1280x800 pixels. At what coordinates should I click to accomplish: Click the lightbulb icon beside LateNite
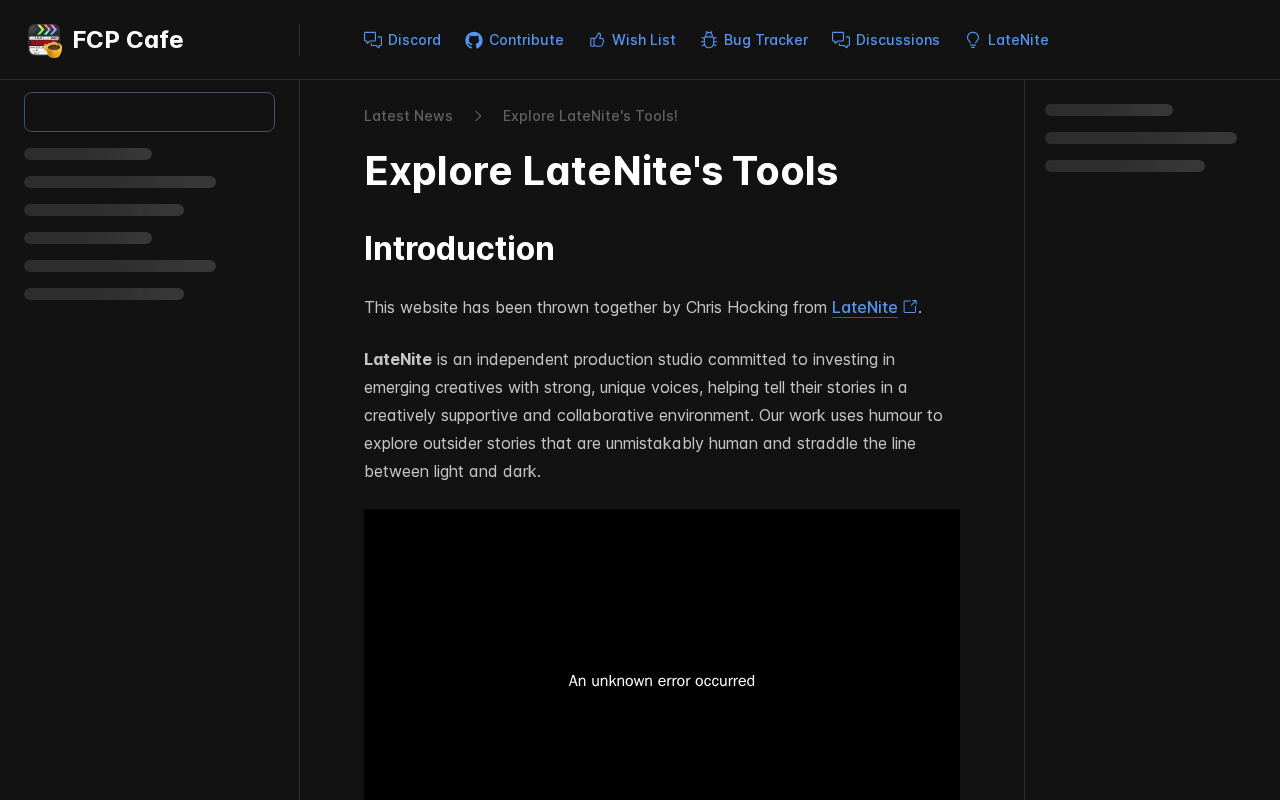(x=973, y=40)
